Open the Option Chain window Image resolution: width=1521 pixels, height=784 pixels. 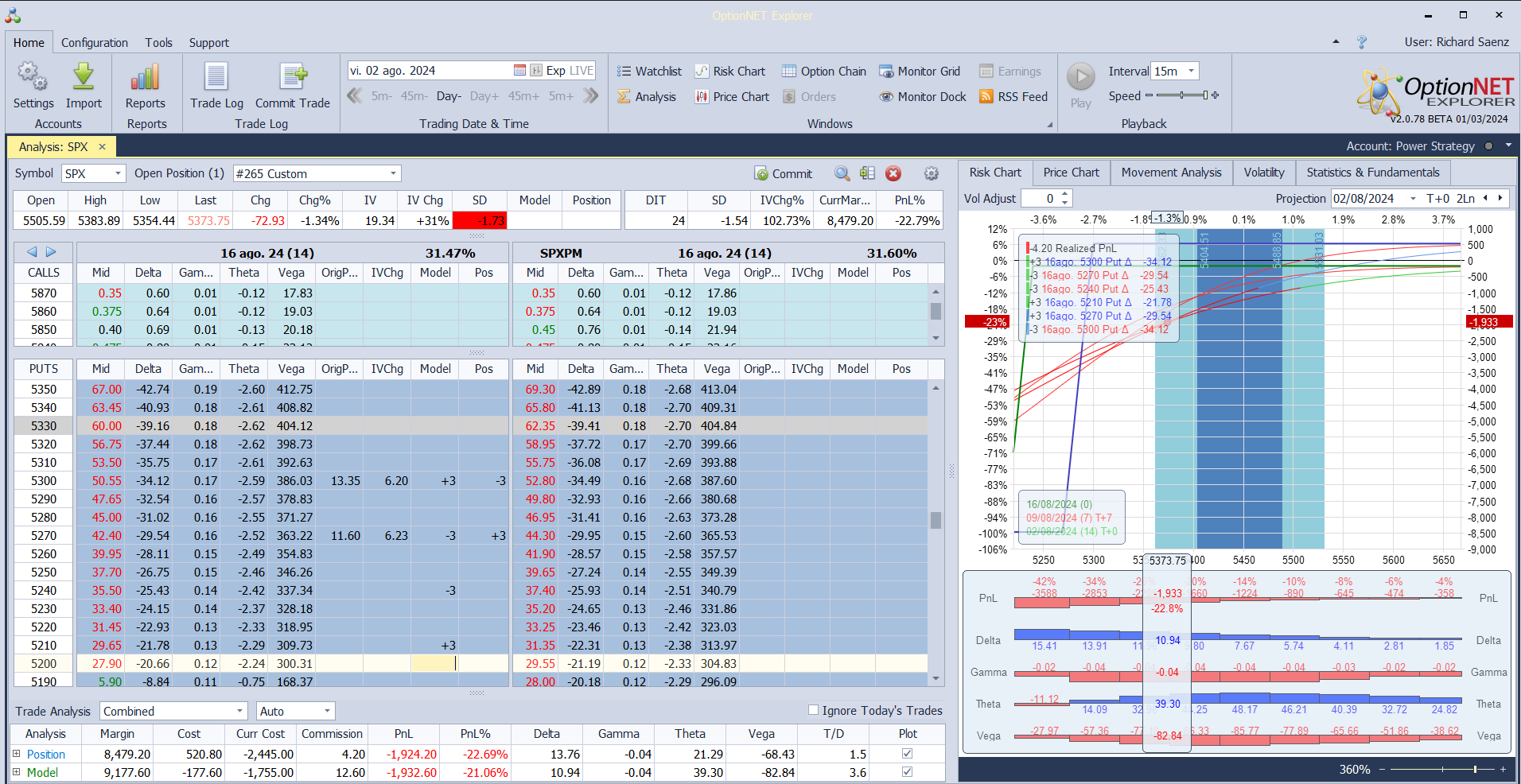823,72
